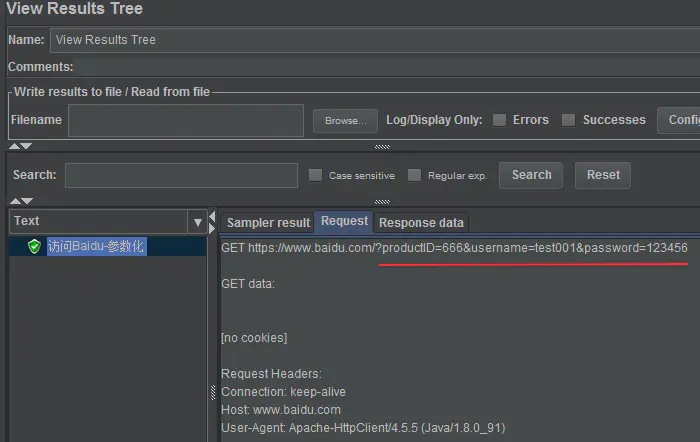Image resolution: width=700 pixels, height=442 pixels.
Task: Click the divider grip below the Filename panel
Action: [382, 147]
